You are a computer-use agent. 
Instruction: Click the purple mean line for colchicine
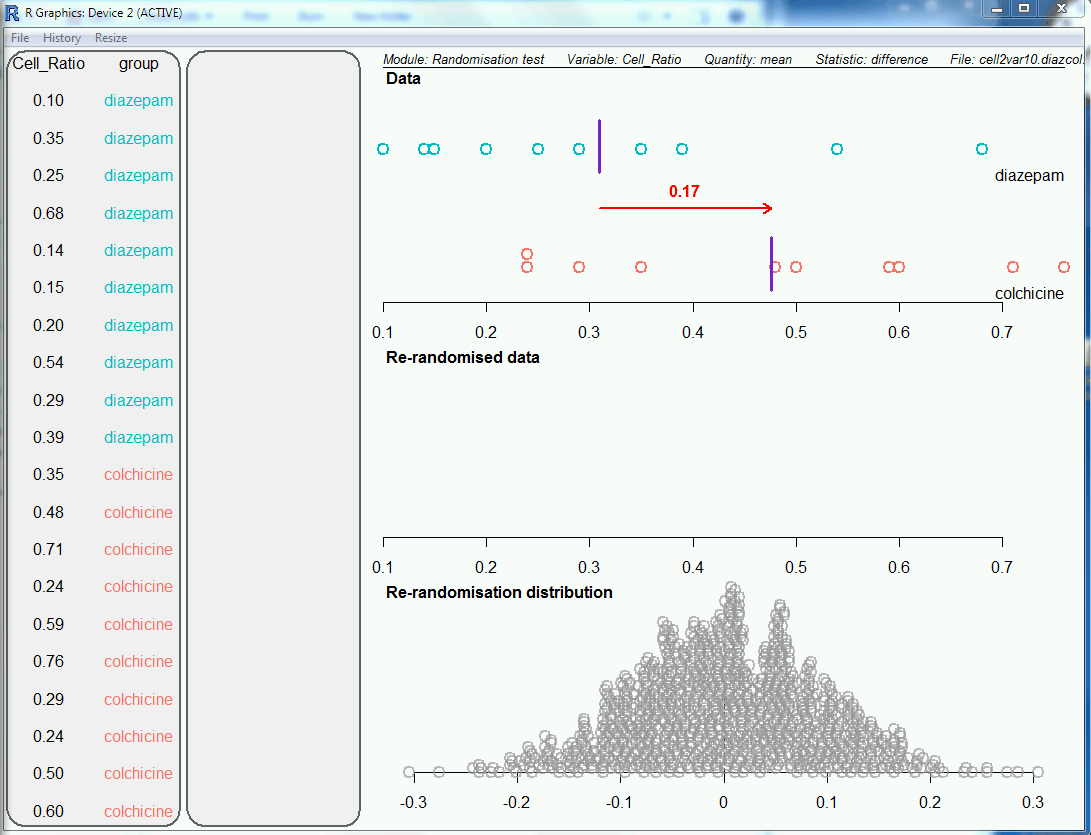pyautogui.click(x=771, y=264)
